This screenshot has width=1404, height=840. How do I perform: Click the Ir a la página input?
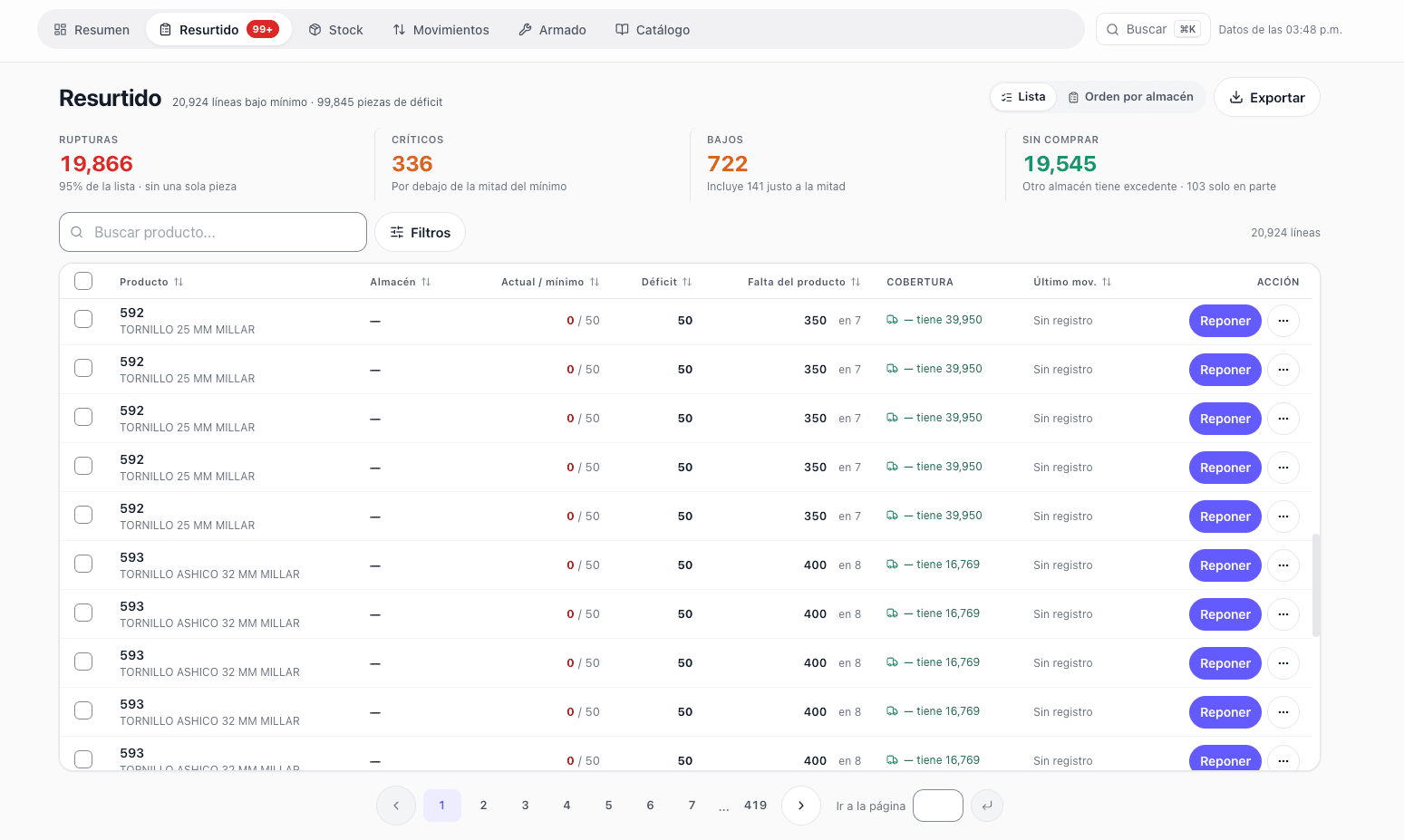pos(938,806)
